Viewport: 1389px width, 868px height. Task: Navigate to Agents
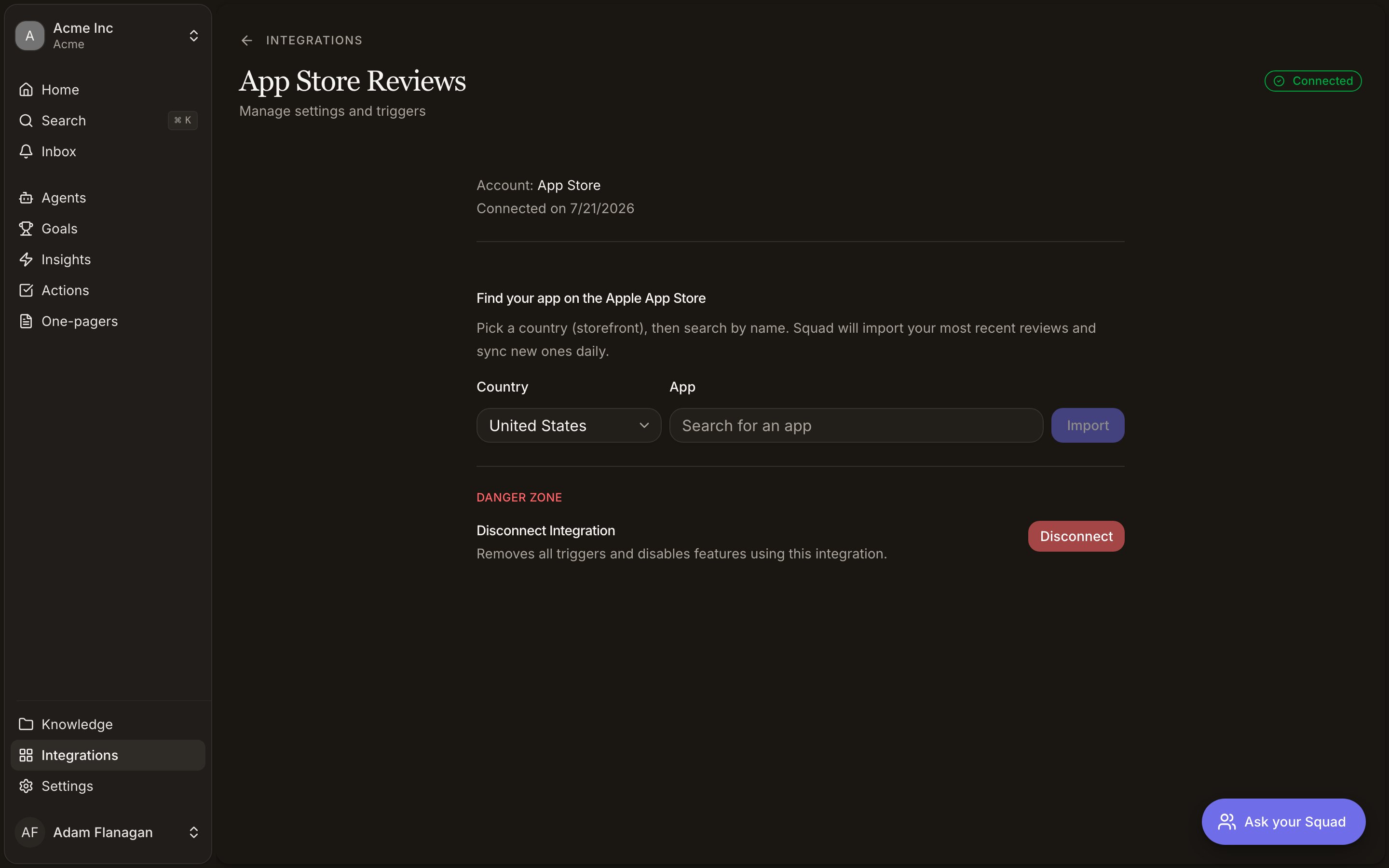pyautogui.click(x=108, y=198)
